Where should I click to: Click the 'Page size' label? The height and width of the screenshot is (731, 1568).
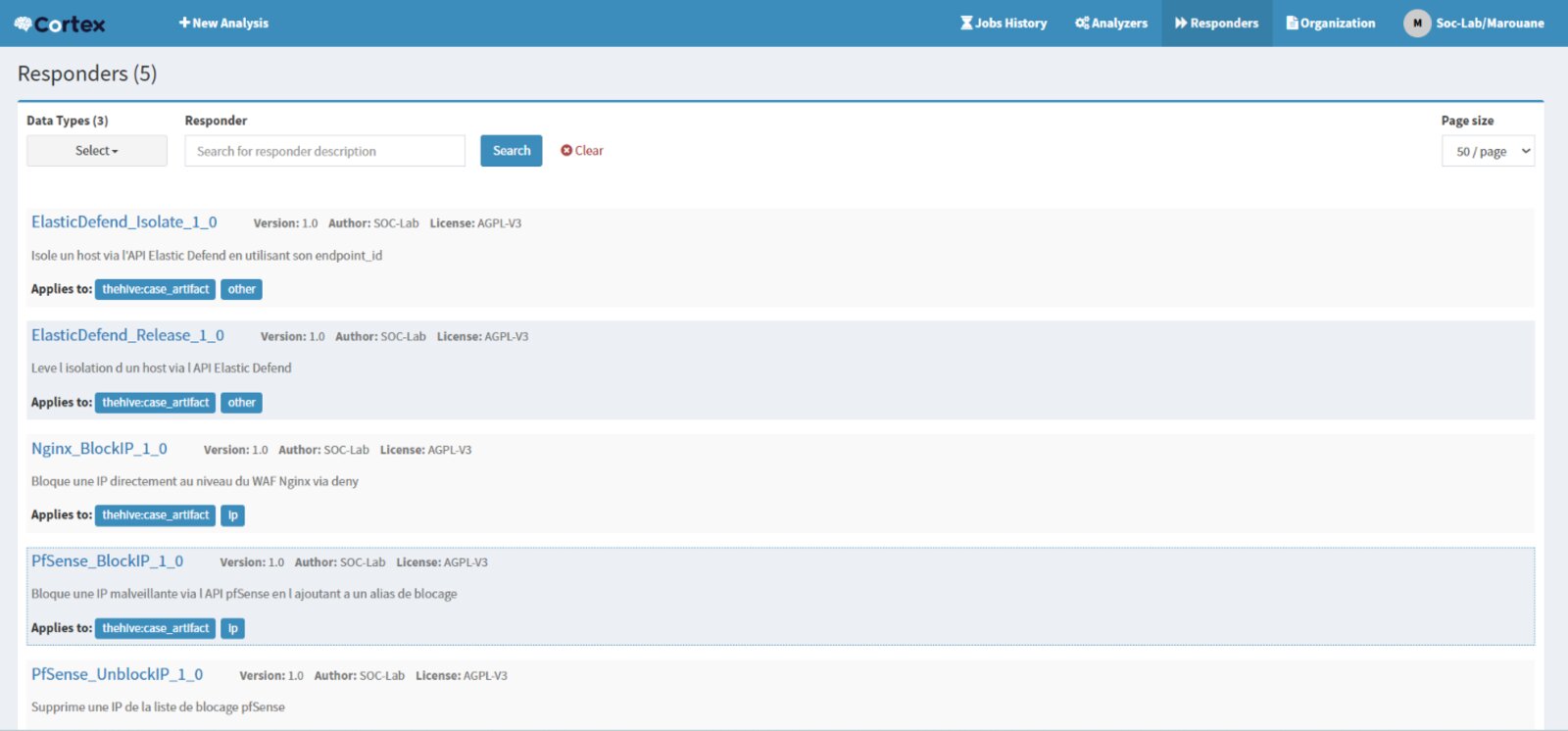point(1467,121)
